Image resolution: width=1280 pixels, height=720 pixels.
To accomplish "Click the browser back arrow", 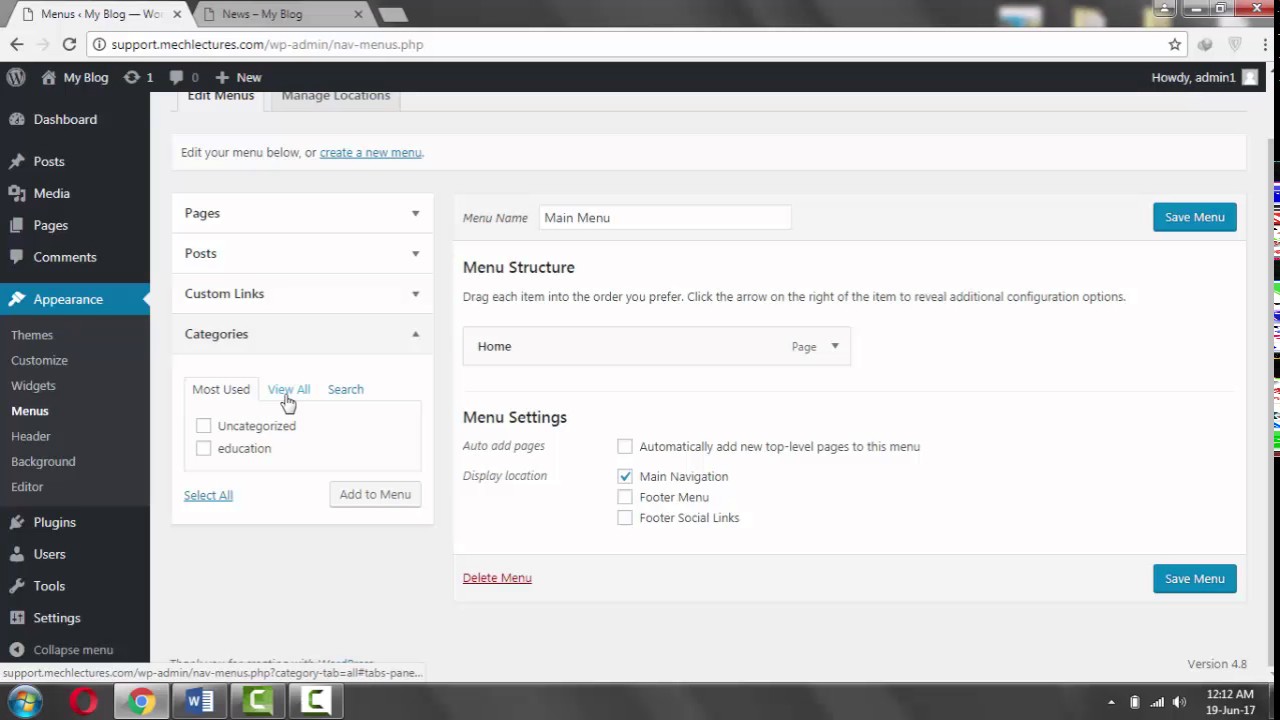I will (17, 44).
